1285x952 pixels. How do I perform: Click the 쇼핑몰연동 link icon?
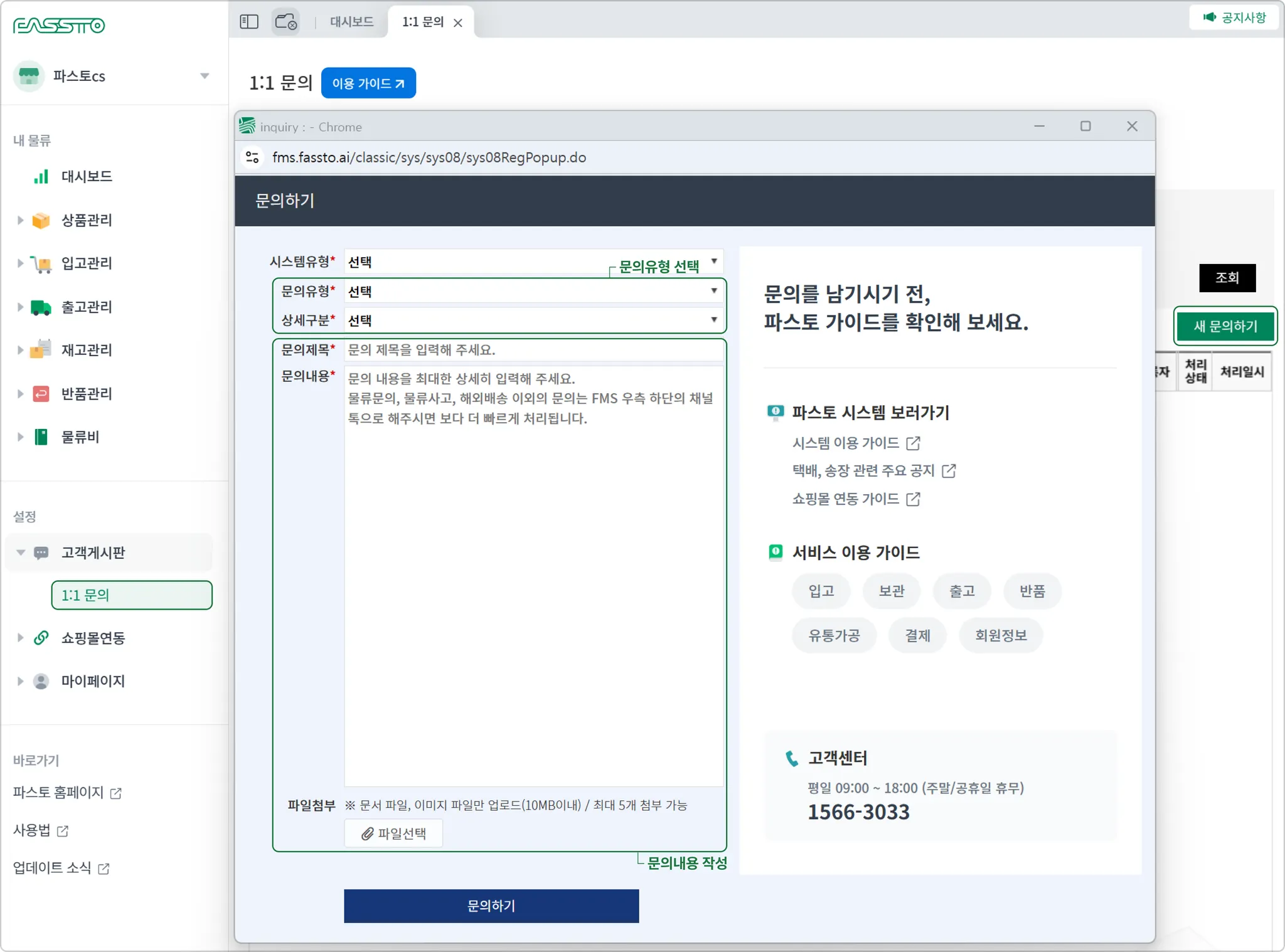click(x=41, y=638)
